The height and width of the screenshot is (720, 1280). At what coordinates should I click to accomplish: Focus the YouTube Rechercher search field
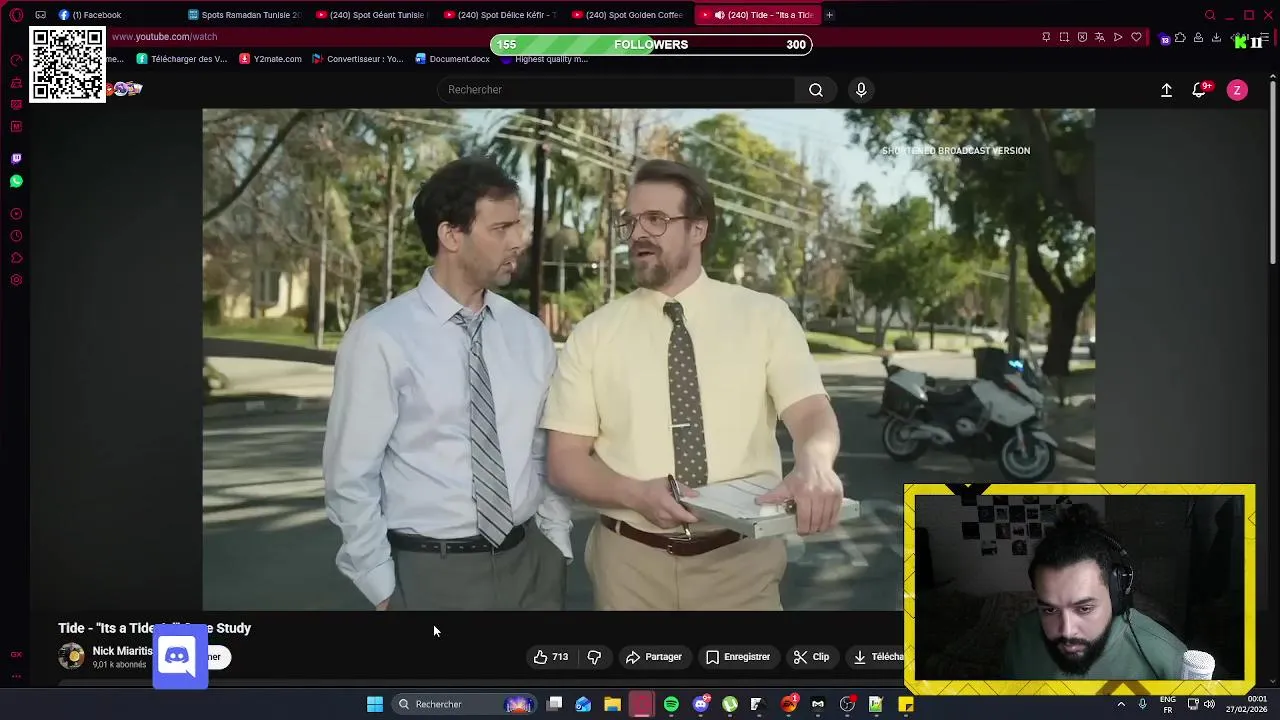[x=615, y=90]
